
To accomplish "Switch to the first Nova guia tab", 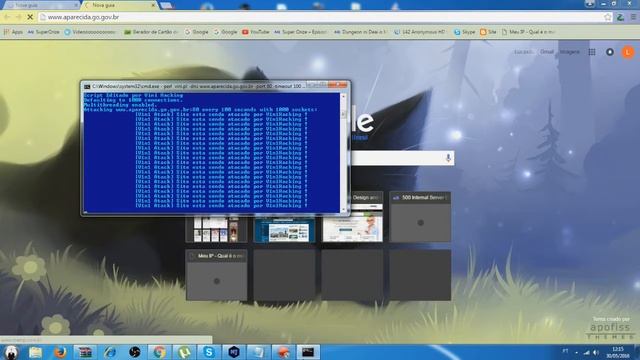I will 41,5.
